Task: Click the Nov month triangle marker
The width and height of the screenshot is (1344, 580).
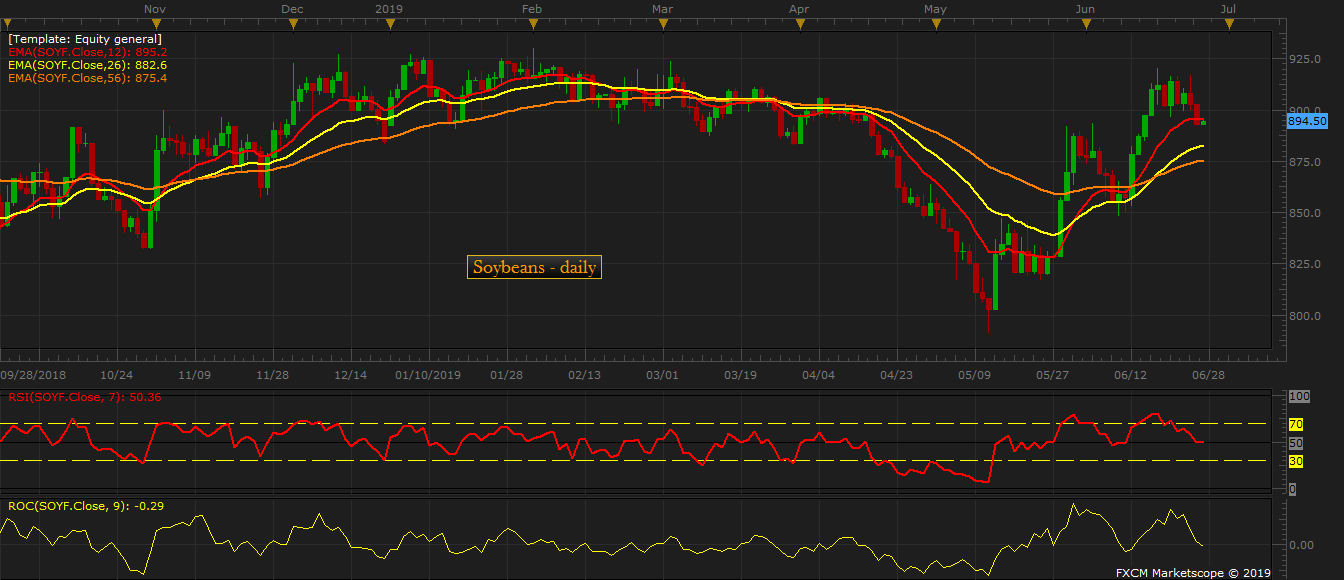Action: point(154,24)
